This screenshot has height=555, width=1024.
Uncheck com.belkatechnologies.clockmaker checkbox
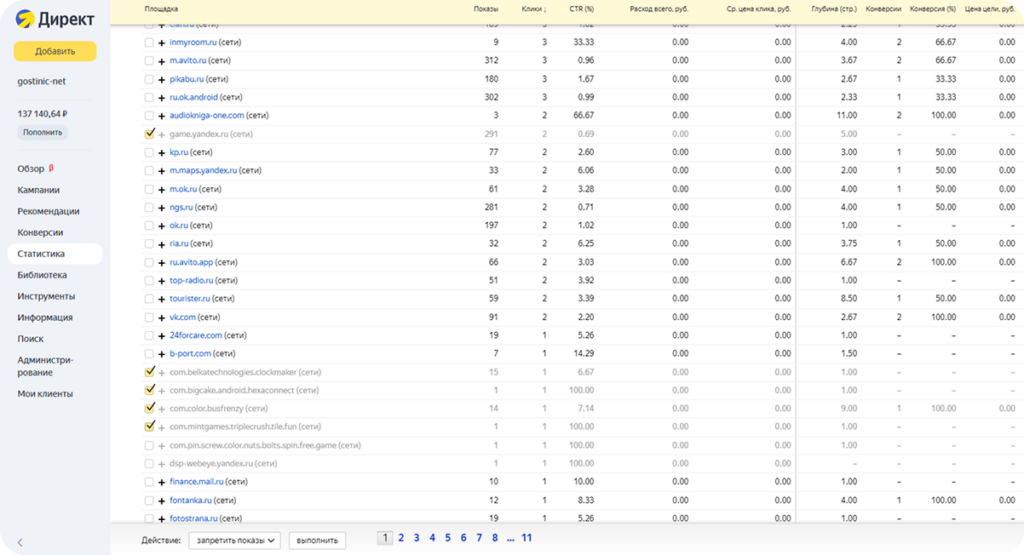tap(149, 372)
